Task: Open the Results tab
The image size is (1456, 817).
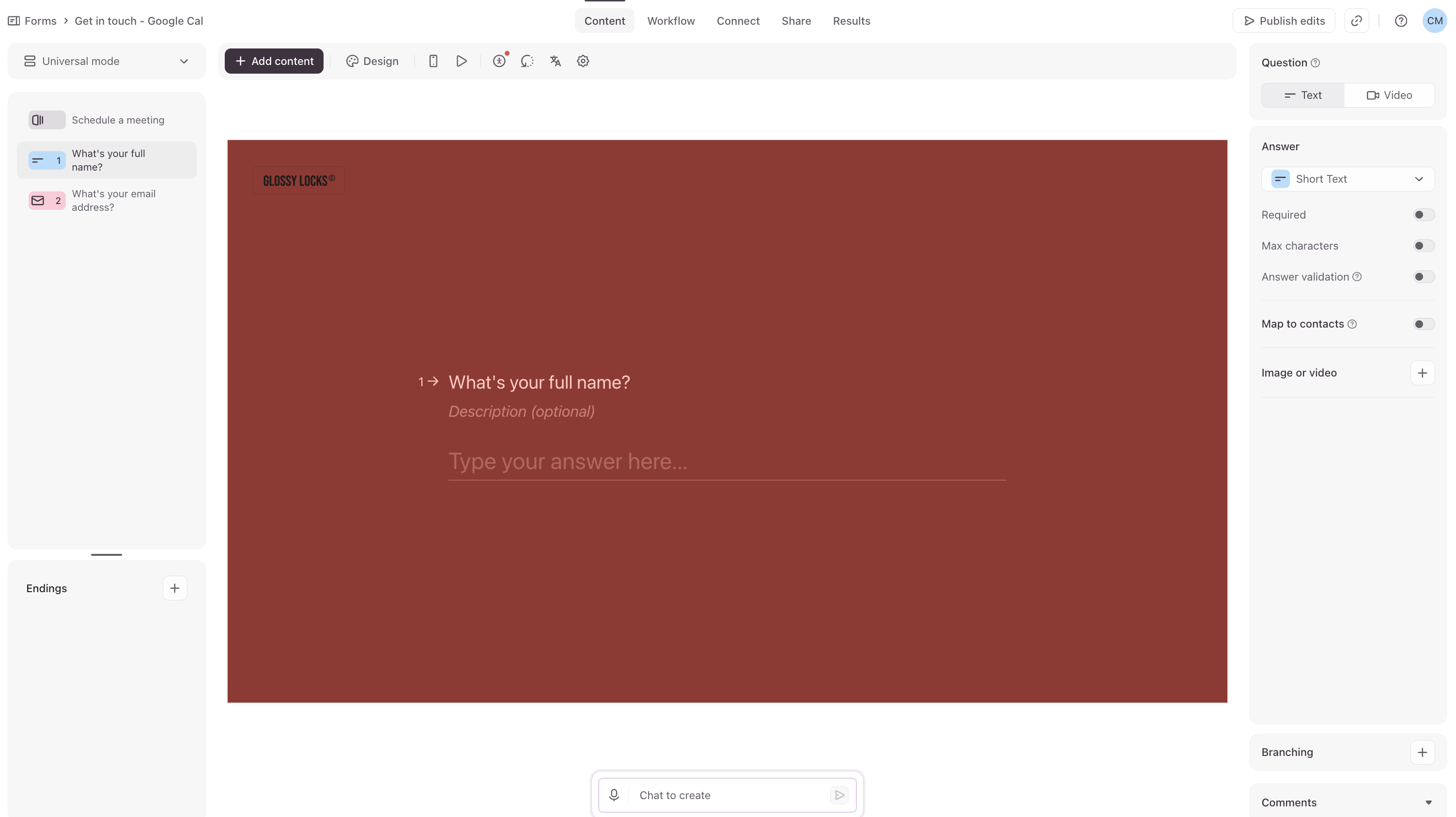Action: coord(851,21)
